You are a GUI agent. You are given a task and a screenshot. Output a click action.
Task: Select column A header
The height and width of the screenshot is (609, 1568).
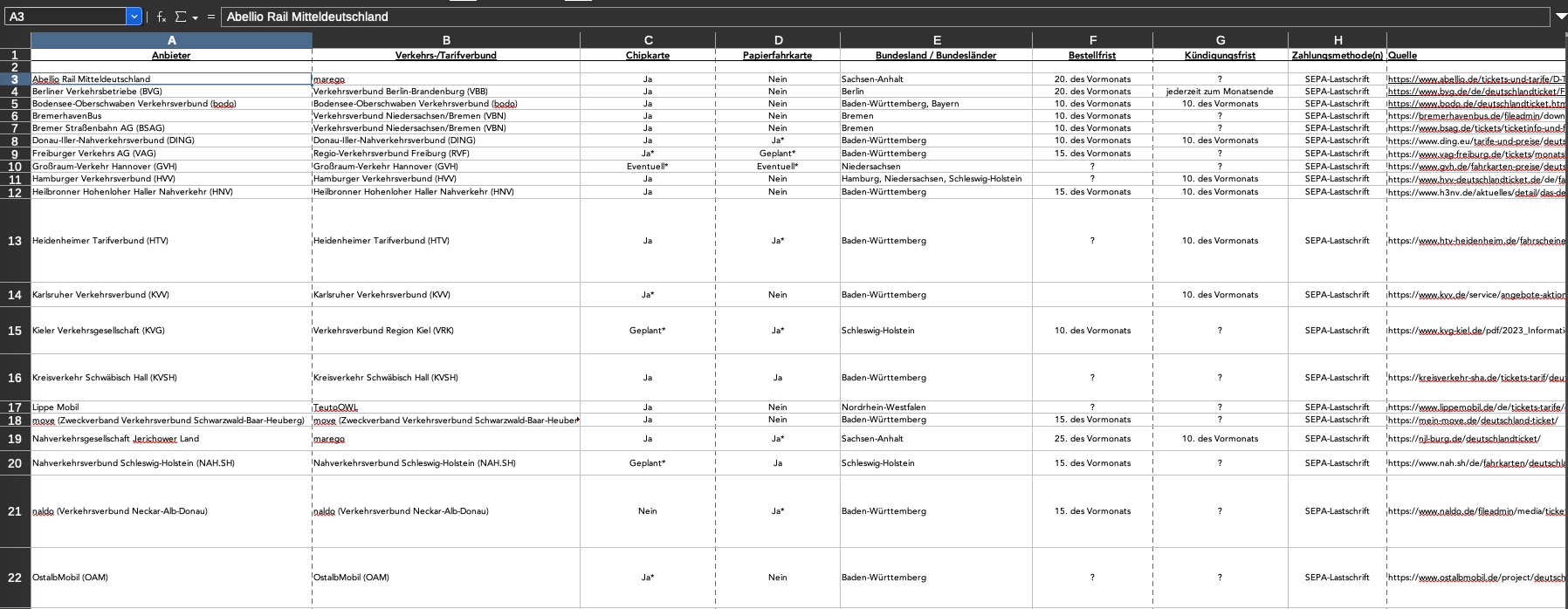171,40
